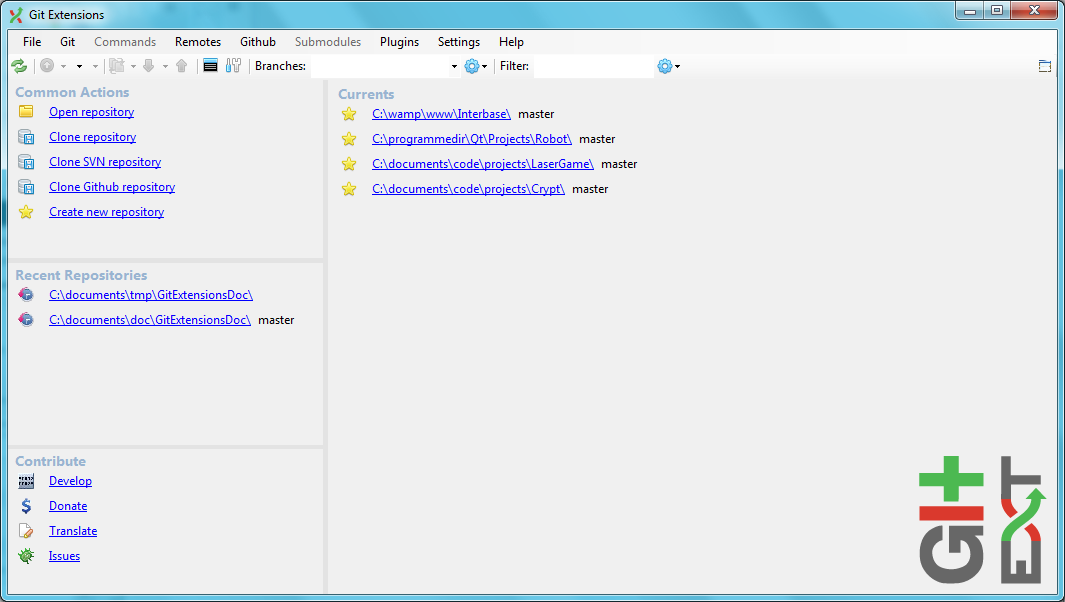Open the Qt\Projects\Robot\ repository link

pos(472,139)
